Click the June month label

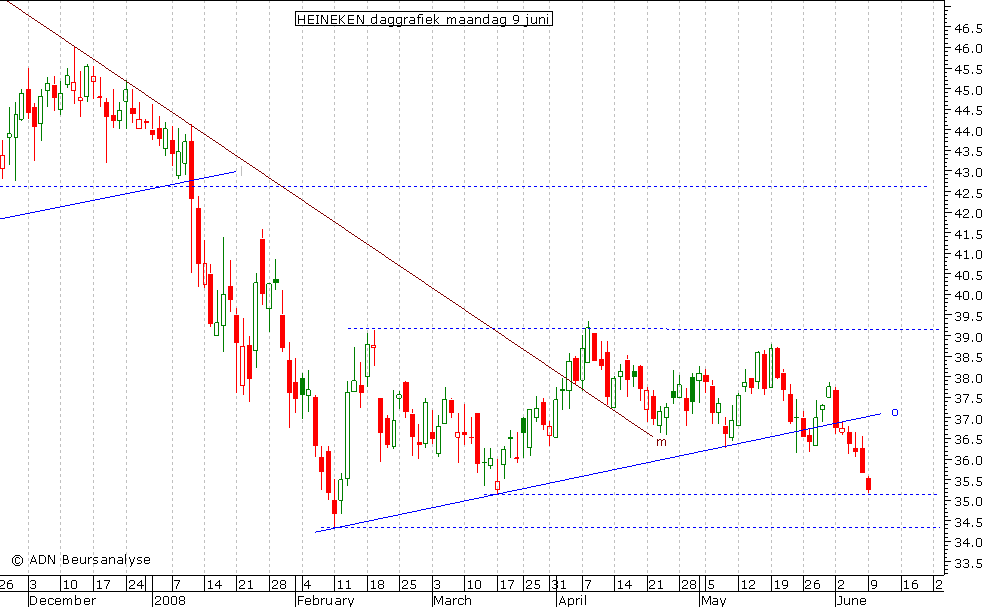[852, 600]
